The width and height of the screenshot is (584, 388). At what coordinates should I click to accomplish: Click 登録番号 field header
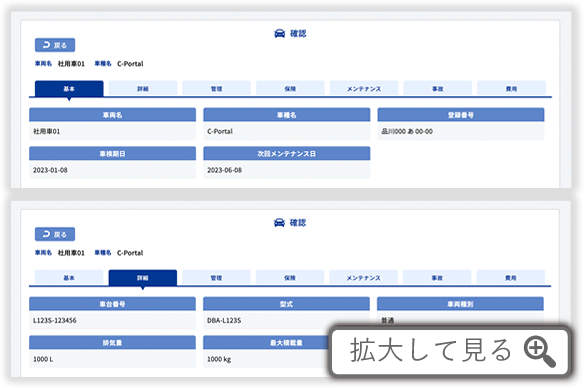461,115
